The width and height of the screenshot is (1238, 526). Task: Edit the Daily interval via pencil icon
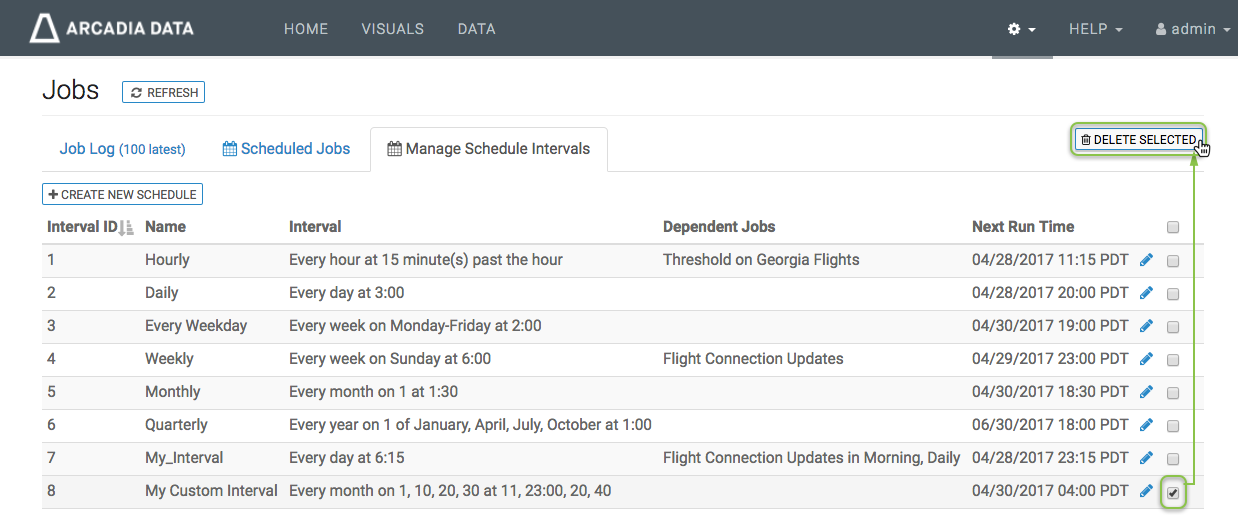pyautogui.click(x=1146, y=293)
